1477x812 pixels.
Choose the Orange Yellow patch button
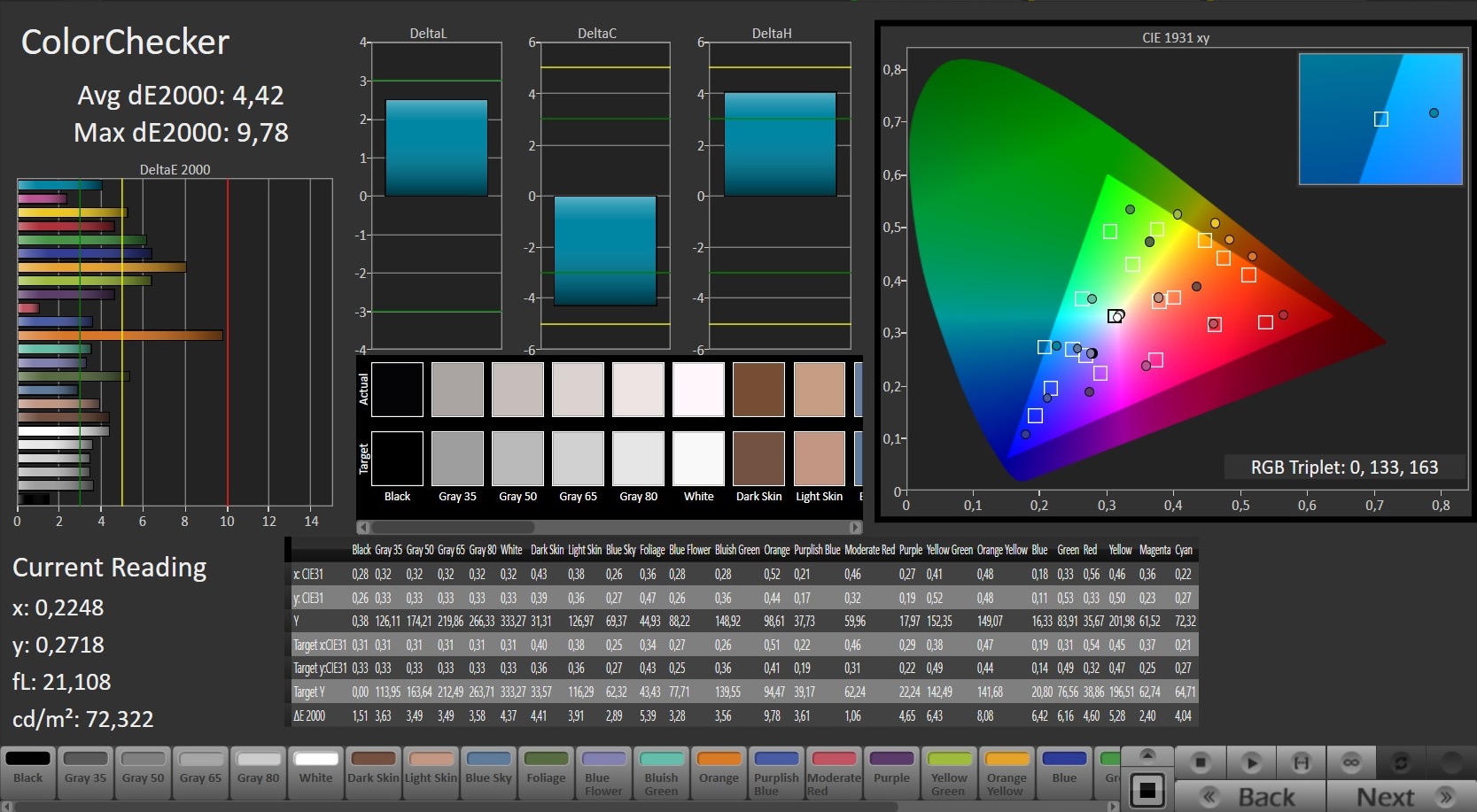(x=1007, y=768)
